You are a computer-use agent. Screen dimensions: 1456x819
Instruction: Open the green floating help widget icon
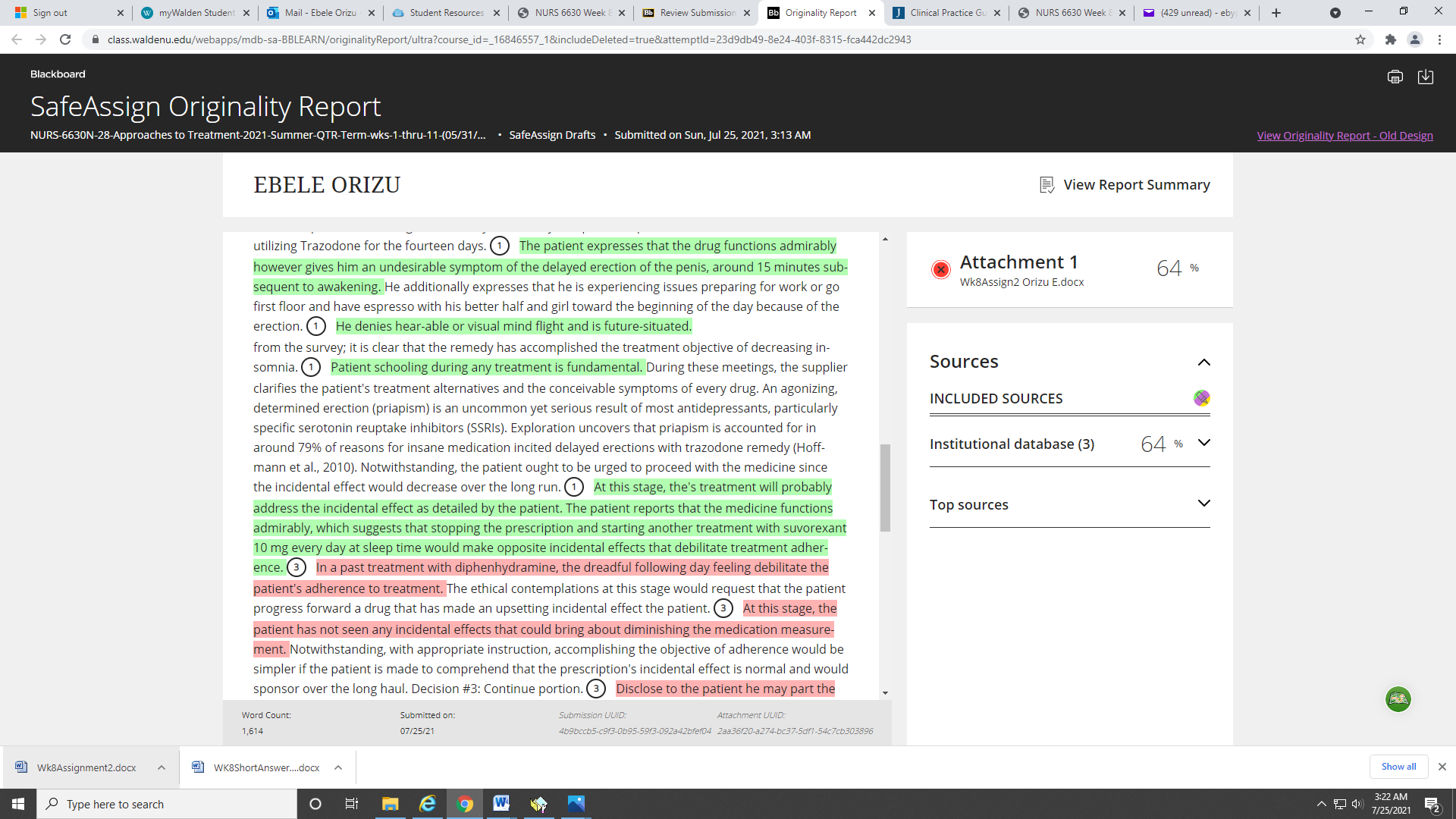click(x=1398, y=699)
